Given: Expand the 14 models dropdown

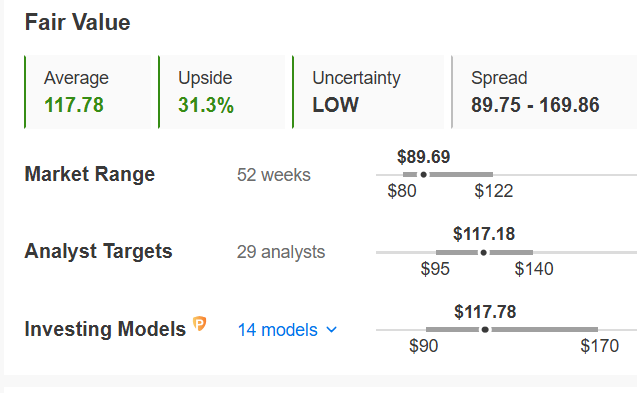Looking at the screenshot, I should tap(287, 330).
